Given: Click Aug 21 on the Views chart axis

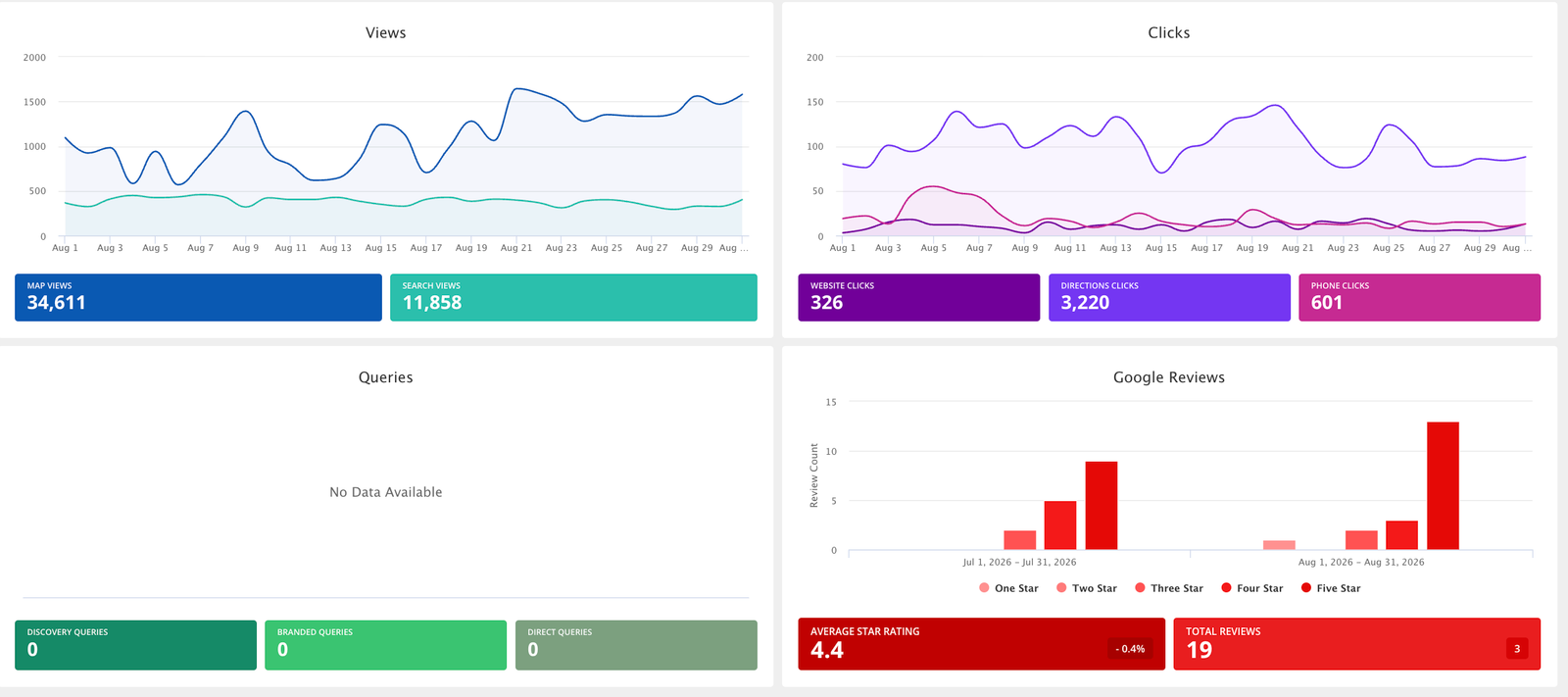Looking at the screenshot, I should click(x=516, y=248).
